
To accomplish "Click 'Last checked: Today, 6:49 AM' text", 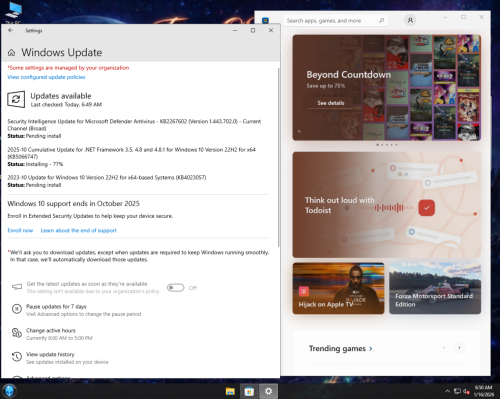I will click(x=66, y=105).
